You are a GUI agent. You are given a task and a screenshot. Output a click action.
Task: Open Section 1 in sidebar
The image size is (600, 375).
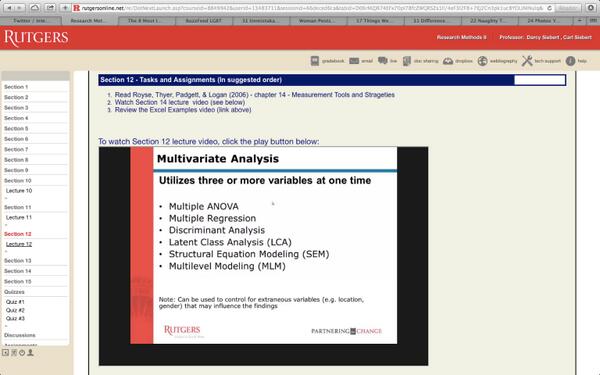(16, 87)
